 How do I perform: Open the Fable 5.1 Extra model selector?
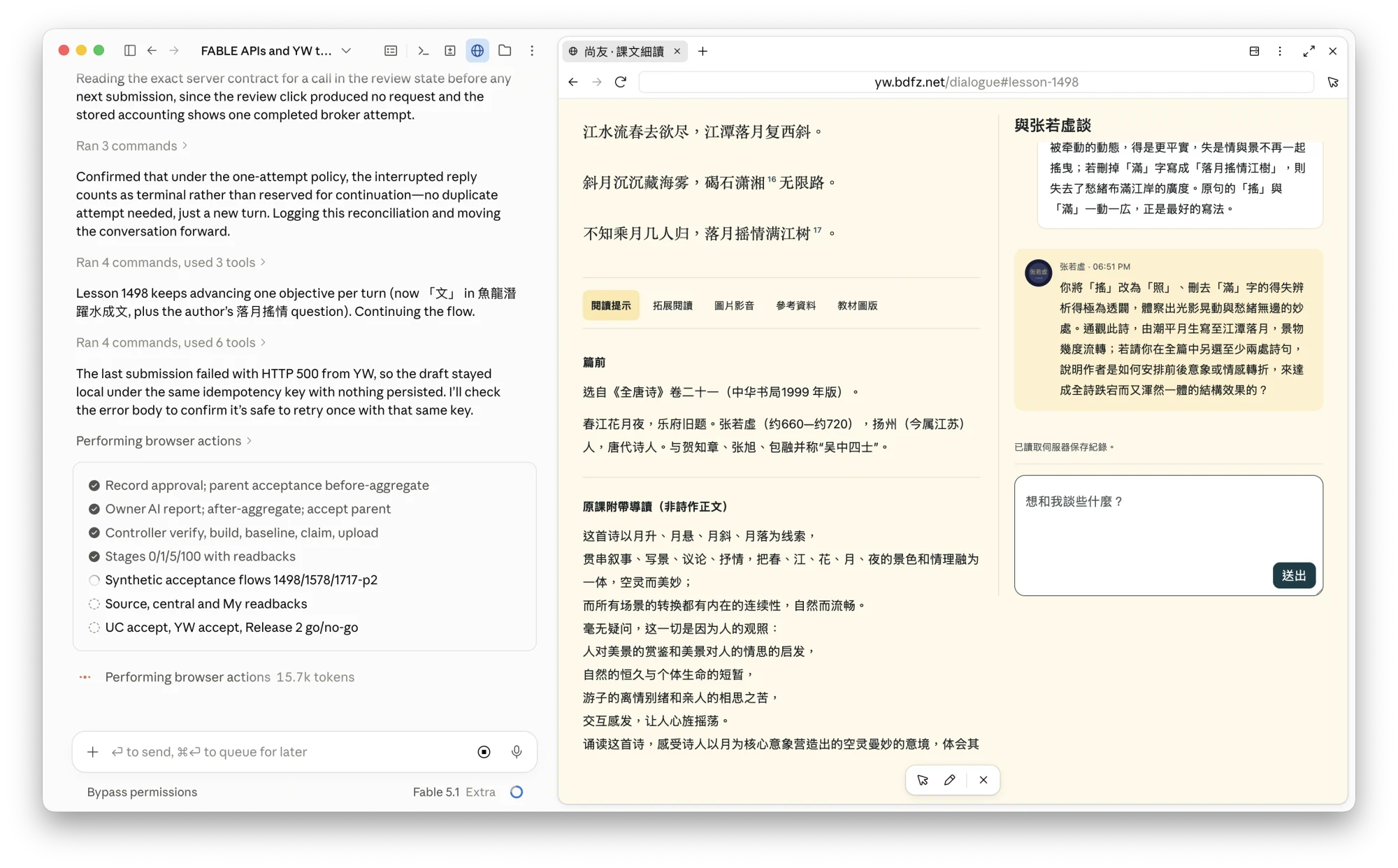click(x=454, y=792)
